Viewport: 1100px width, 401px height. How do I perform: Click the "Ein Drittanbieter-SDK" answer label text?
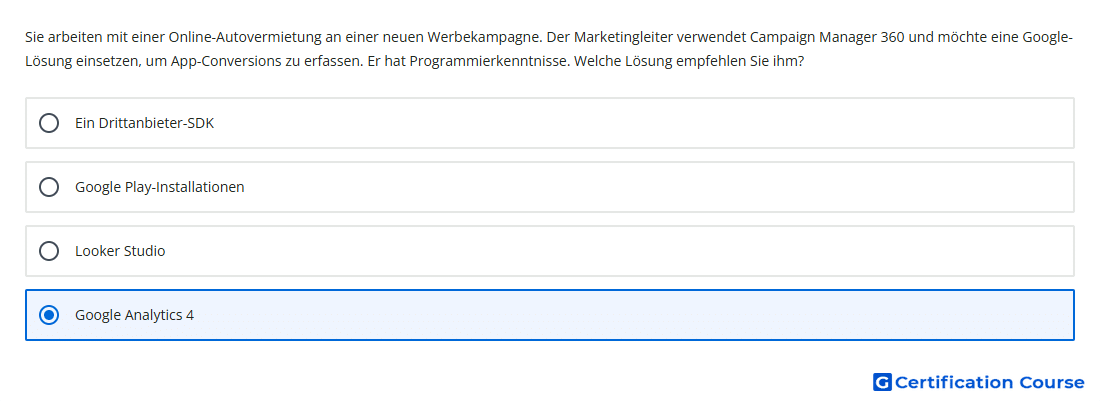coord(145,123)
